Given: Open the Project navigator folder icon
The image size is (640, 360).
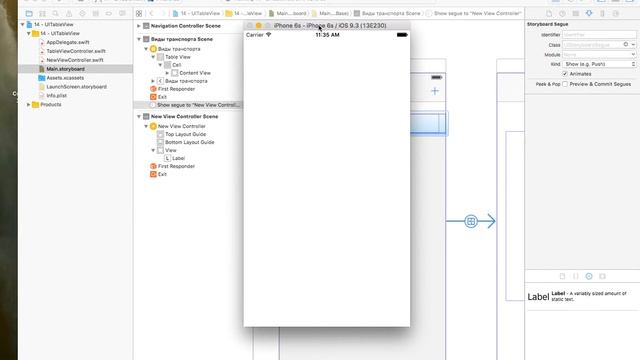Looking at the screenshot, I should pos(29,13).
